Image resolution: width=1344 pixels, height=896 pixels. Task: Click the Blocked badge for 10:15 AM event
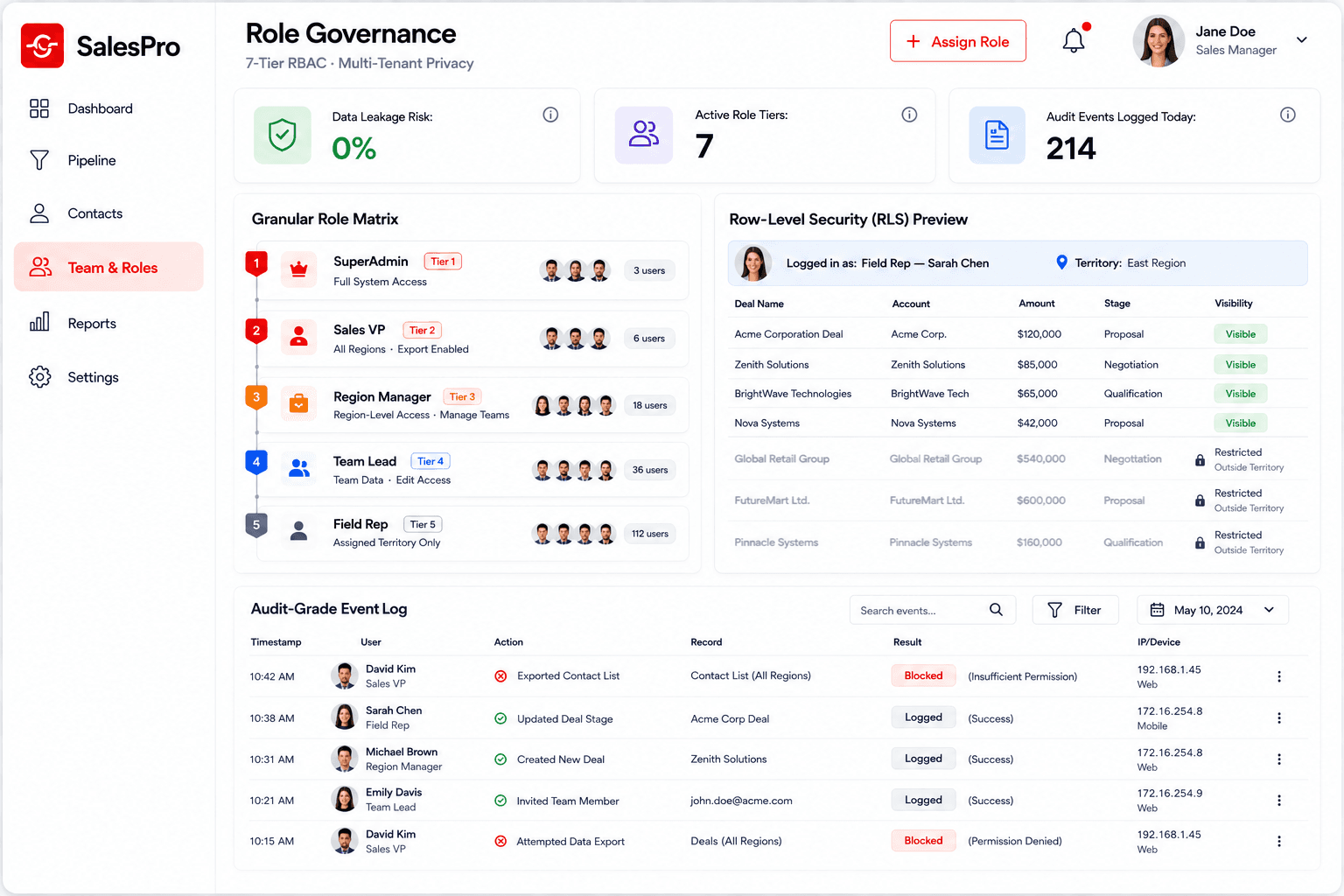point(923,841)
